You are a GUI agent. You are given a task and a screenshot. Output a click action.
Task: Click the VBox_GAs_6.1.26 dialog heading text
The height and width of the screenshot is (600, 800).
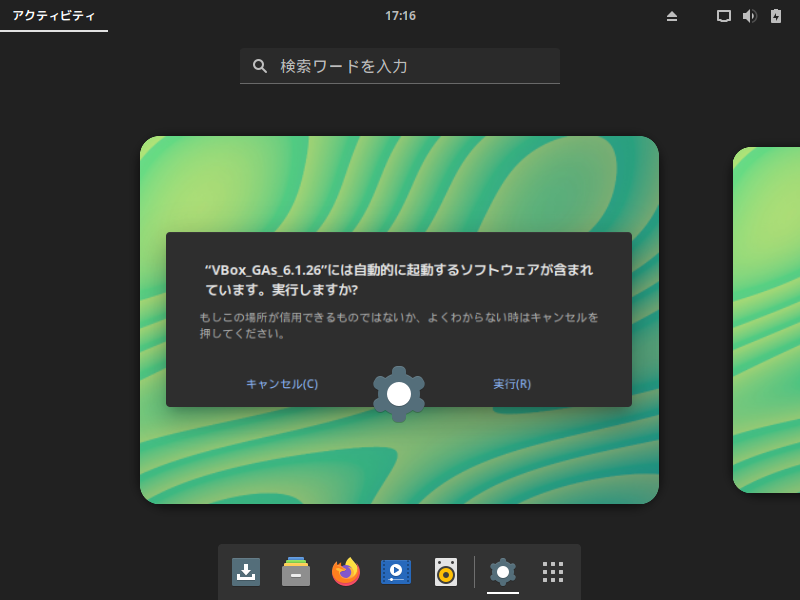tap(399, 280)
